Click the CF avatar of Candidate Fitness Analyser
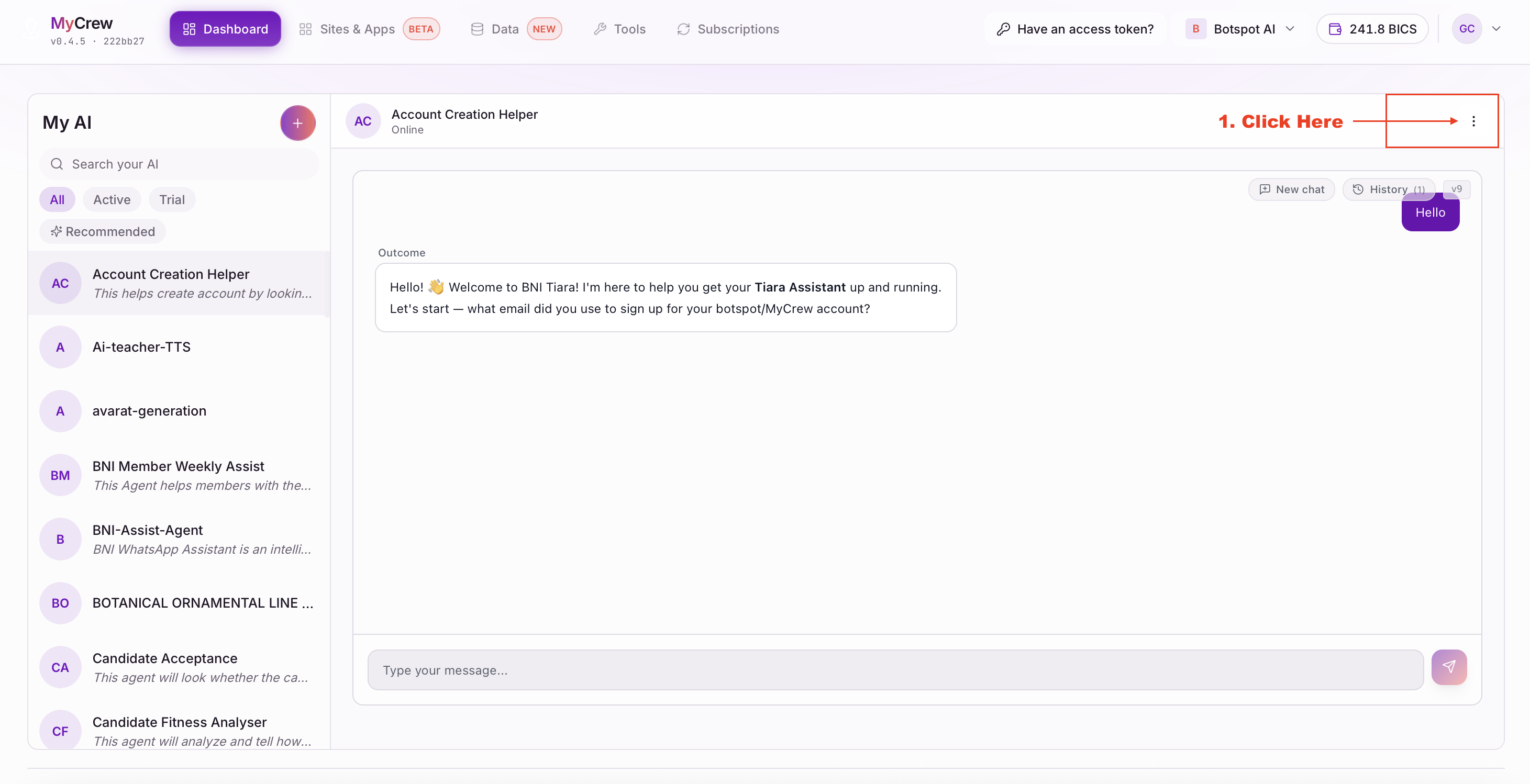Screen dimensions: 1530x784 tap(60, 731)
